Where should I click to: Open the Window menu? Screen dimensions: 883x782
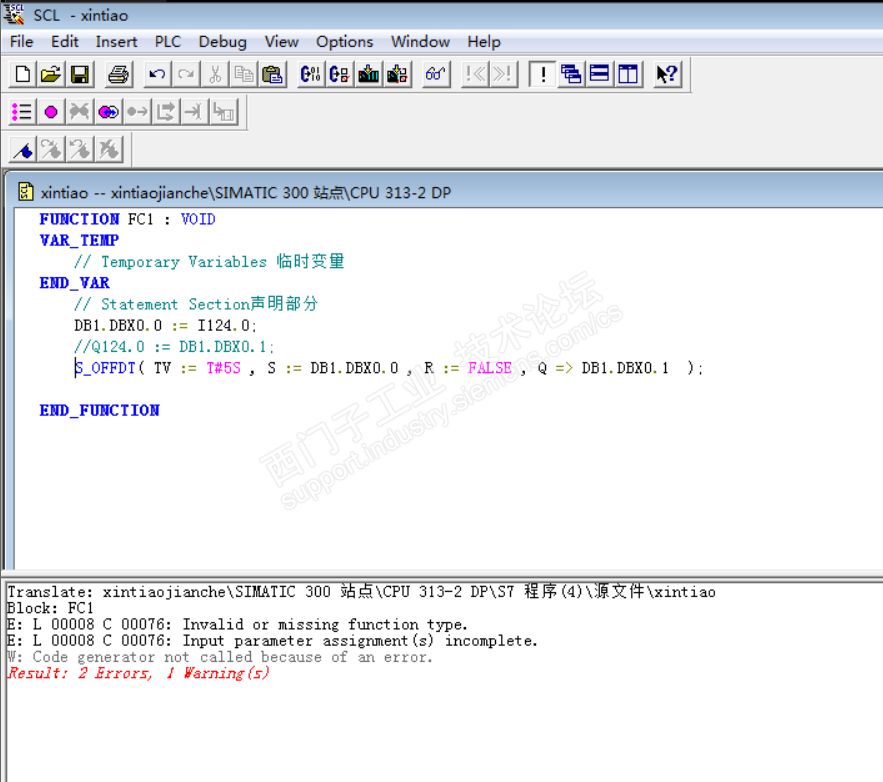point(420,42)
